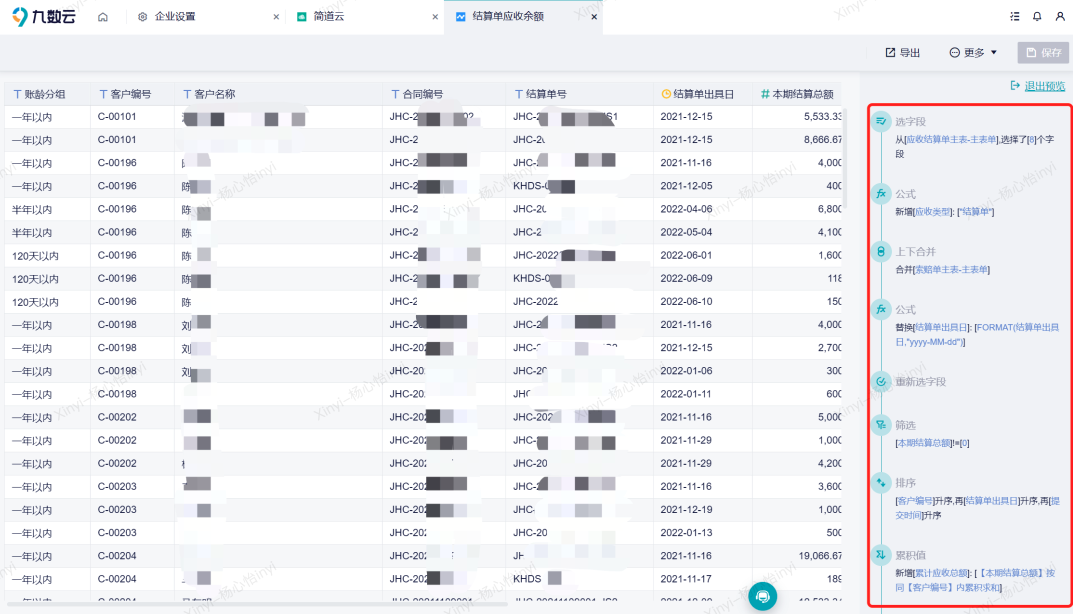Click the 排序 step title

pos(905,483)
